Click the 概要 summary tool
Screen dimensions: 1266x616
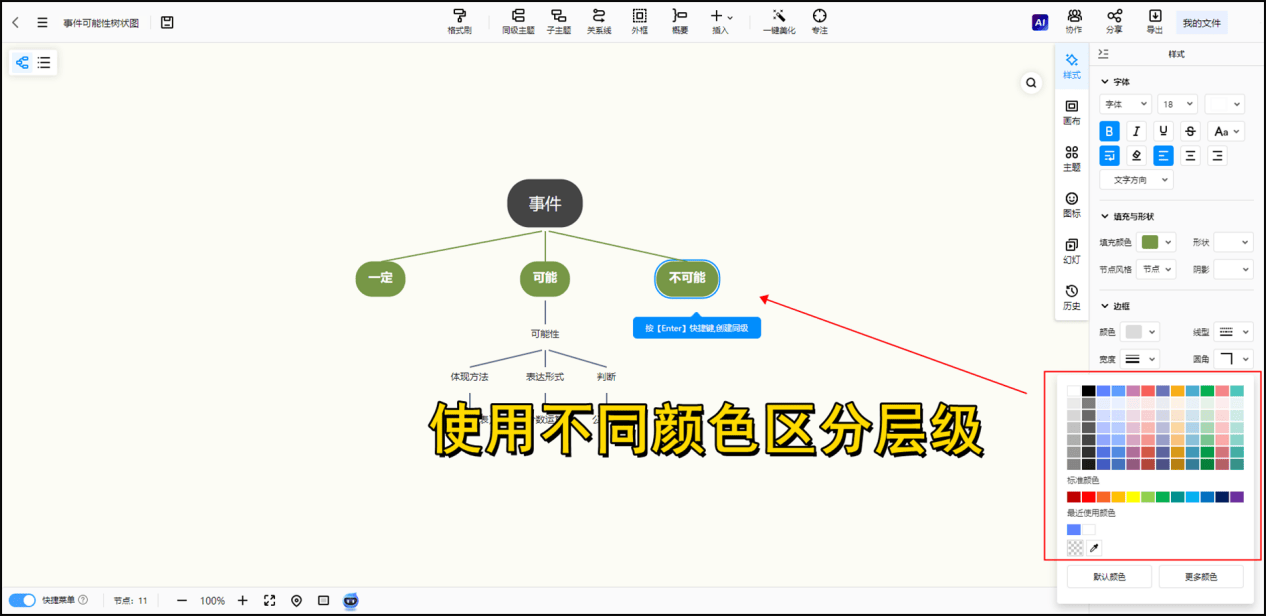click(x=679, y=21)
